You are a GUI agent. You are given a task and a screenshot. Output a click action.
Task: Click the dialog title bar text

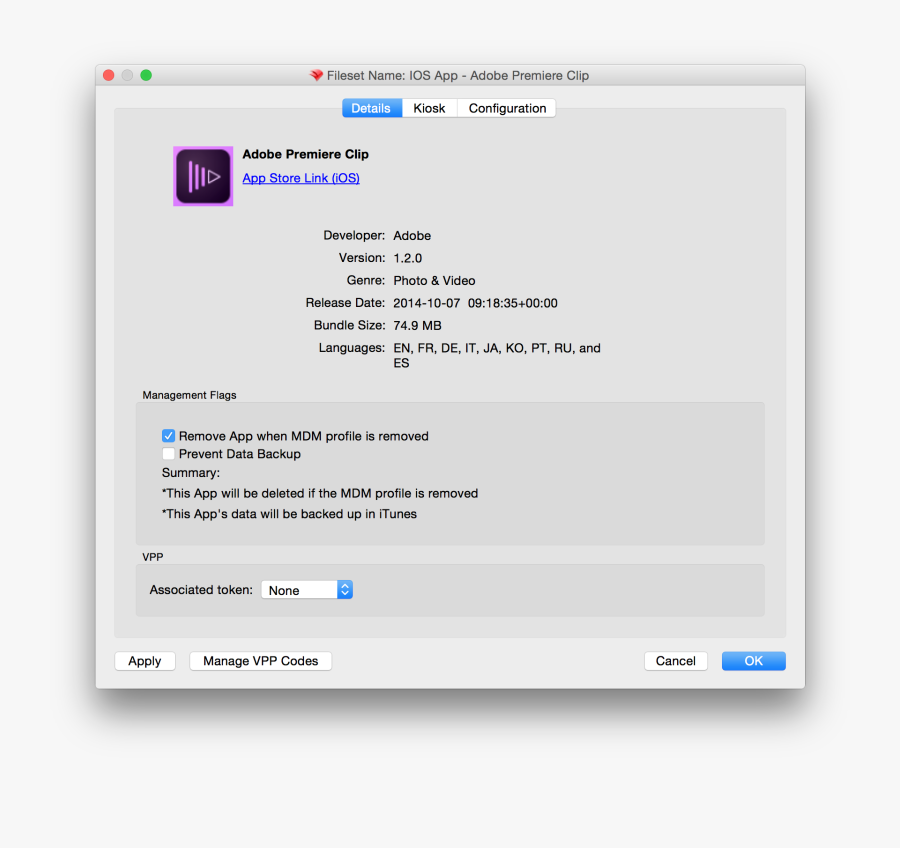[460, 75]
